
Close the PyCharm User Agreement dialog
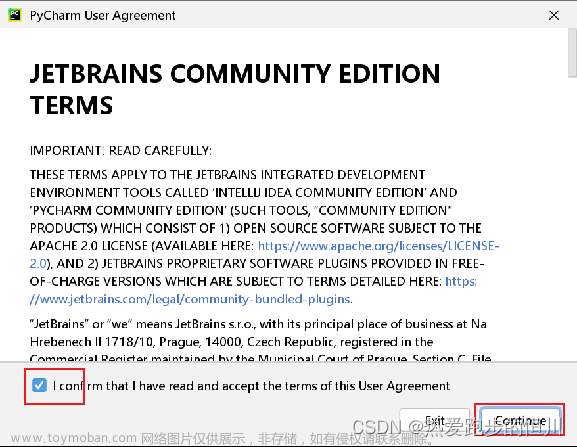[554, 15]
